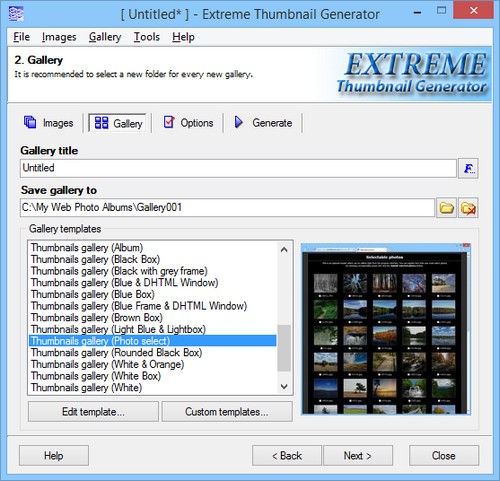
Task: Click the Save gallery to path field
Action: 227,208
